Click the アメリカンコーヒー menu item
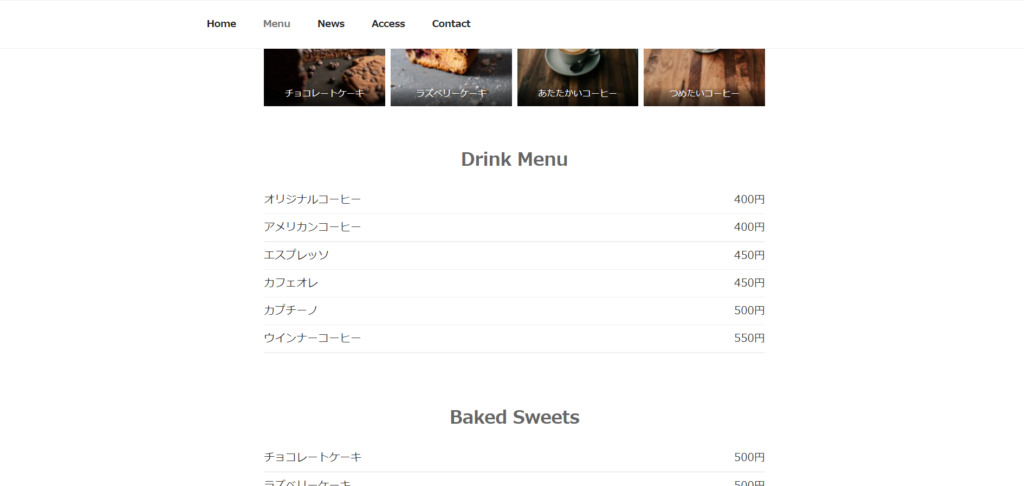The height and width of the screenshot is (486, 1024). pyautogui.click(x=312, y=227)
